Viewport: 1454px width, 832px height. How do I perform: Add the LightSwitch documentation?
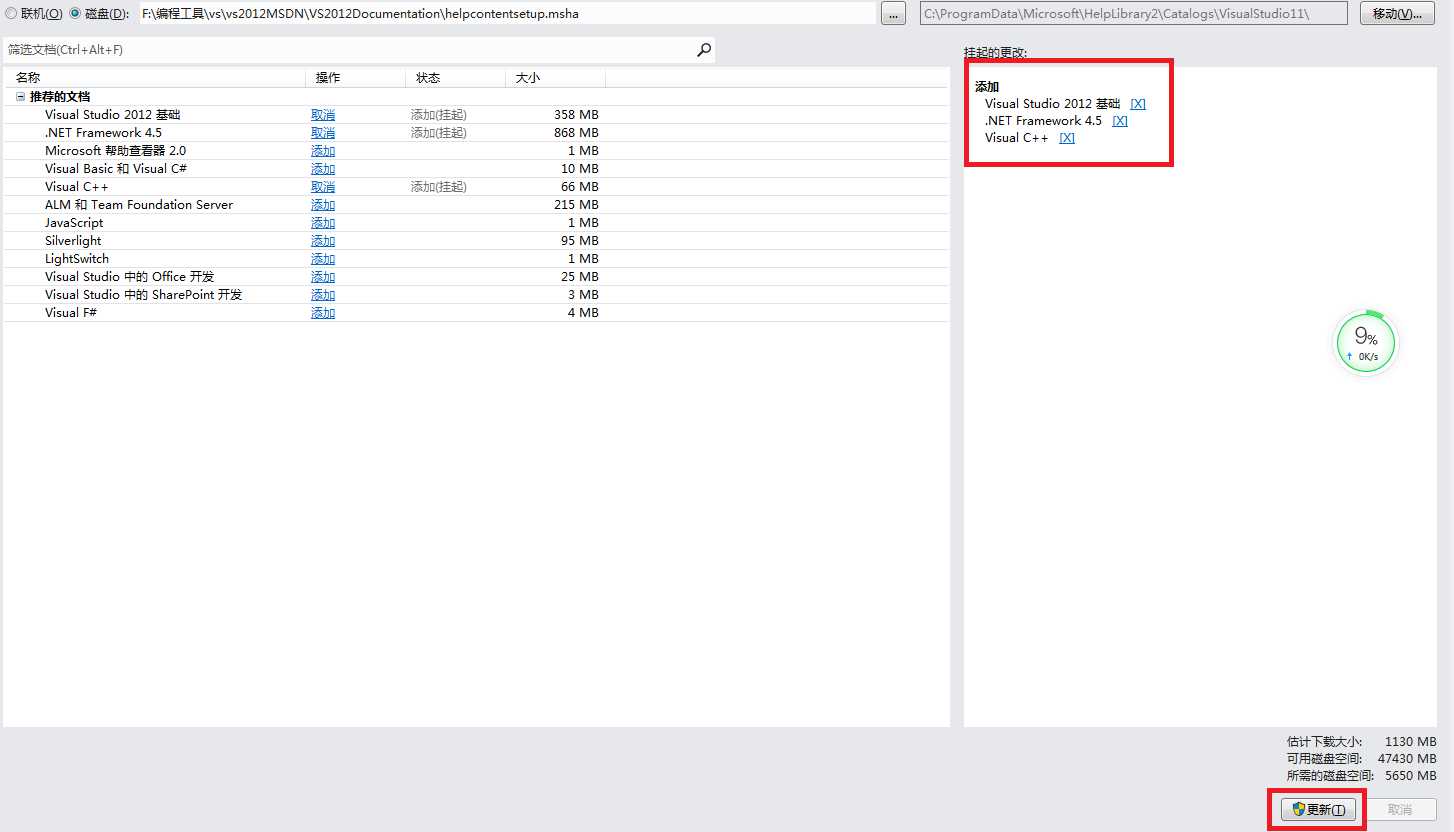(x=323, y=259)
